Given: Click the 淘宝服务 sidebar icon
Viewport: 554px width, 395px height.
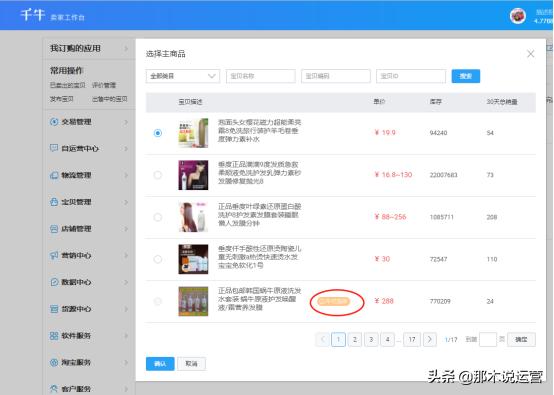Looking at the screenshot, I should [x=54, y=362].
